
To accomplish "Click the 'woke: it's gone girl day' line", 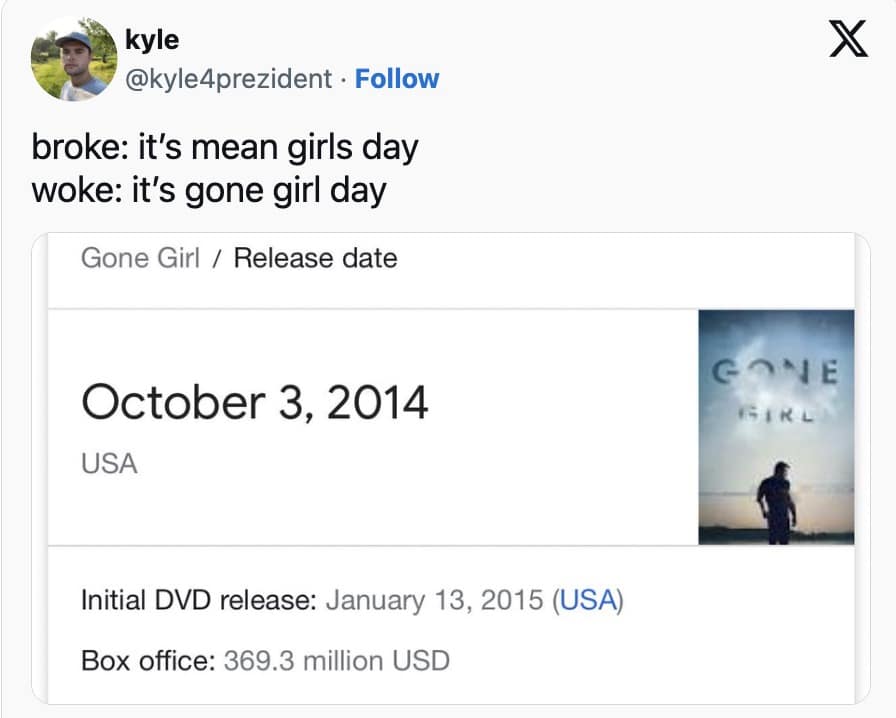I will coord(208,189).
